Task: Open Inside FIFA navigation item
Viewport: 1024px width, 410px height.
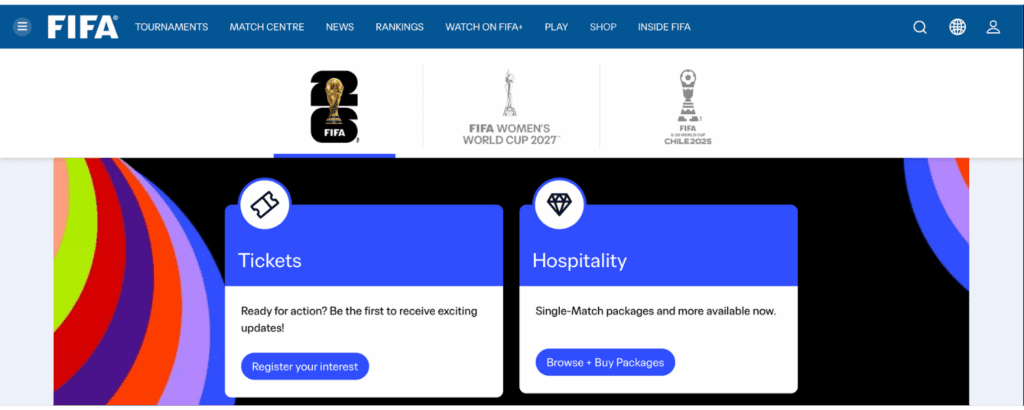Action: coord(664,27)
